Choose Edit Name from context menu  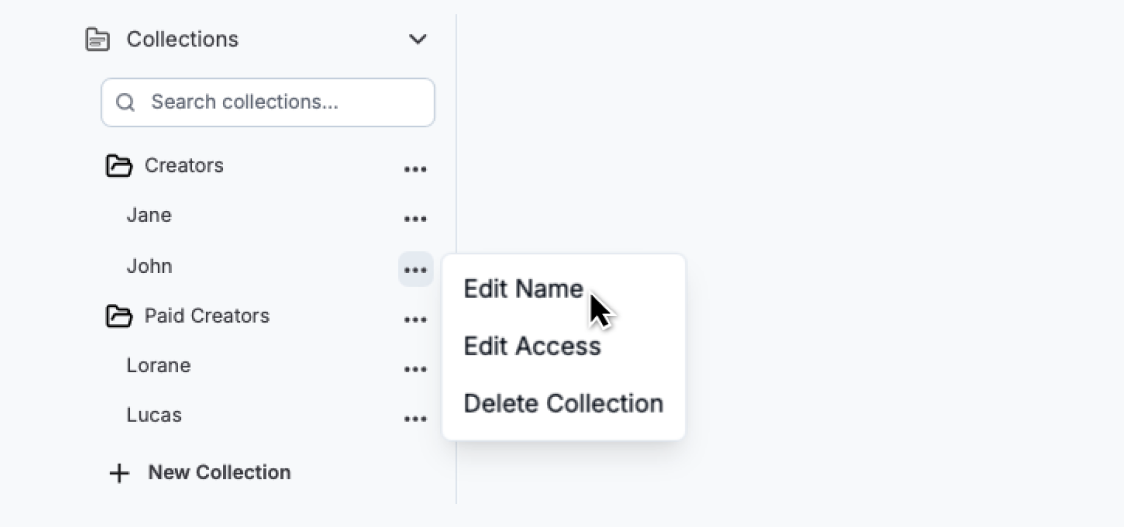pos(523,289)
